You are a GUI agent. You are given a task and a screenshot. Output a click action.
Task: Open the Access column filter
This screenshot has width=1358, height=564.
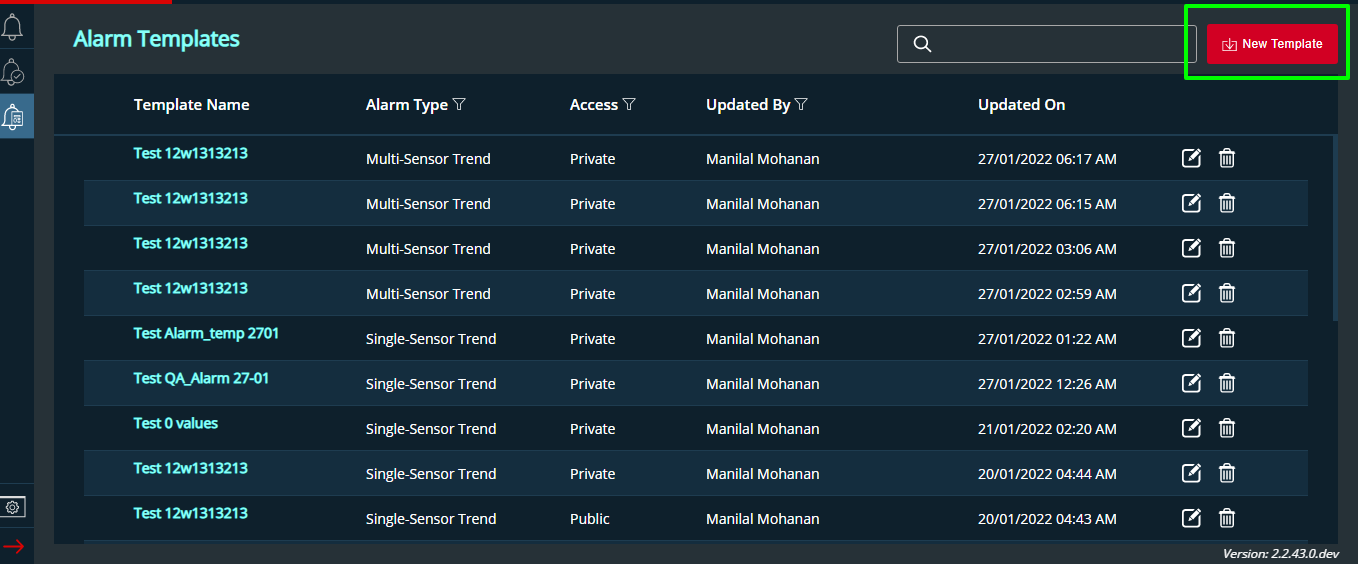click(629, 105)
